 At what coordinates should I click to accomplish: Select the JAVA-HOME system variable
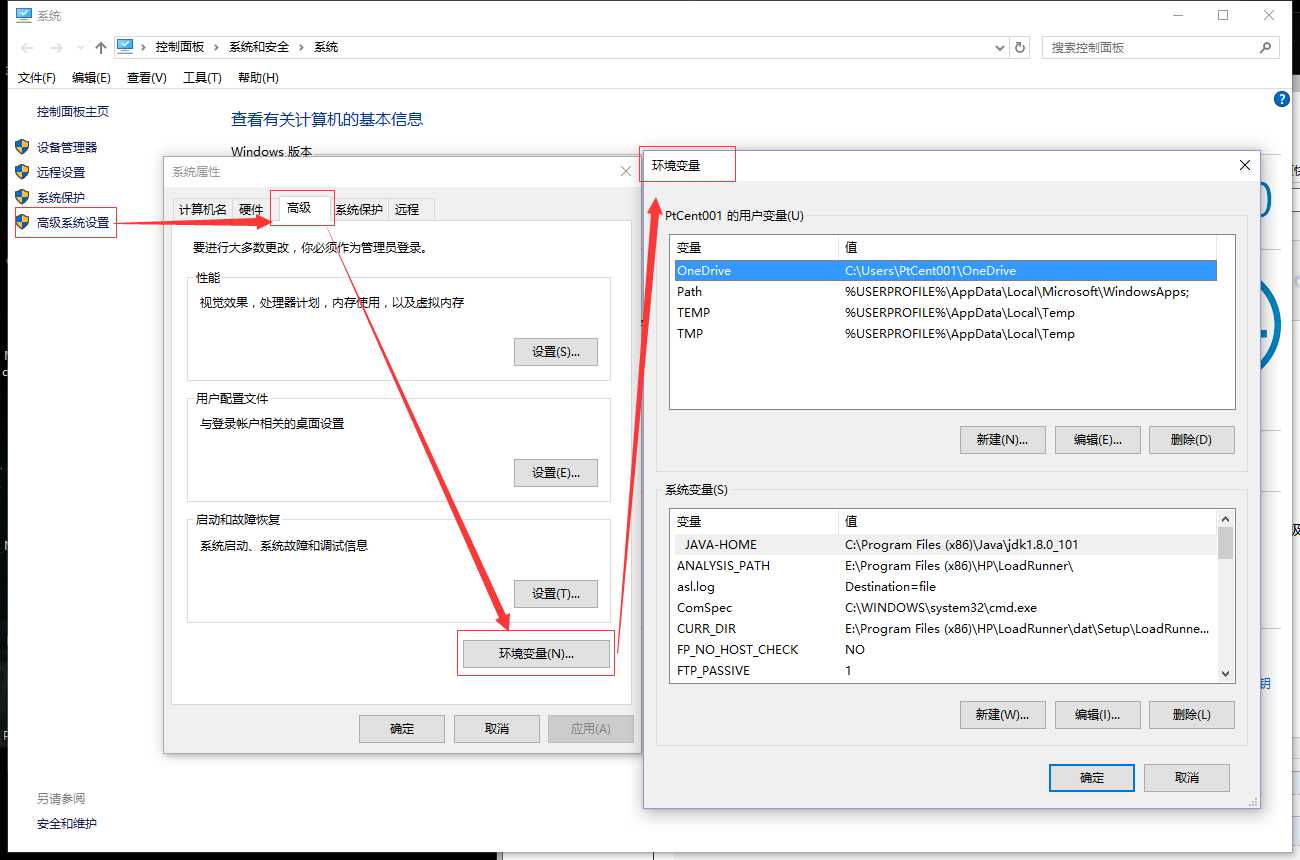click(x=944, y=545)
